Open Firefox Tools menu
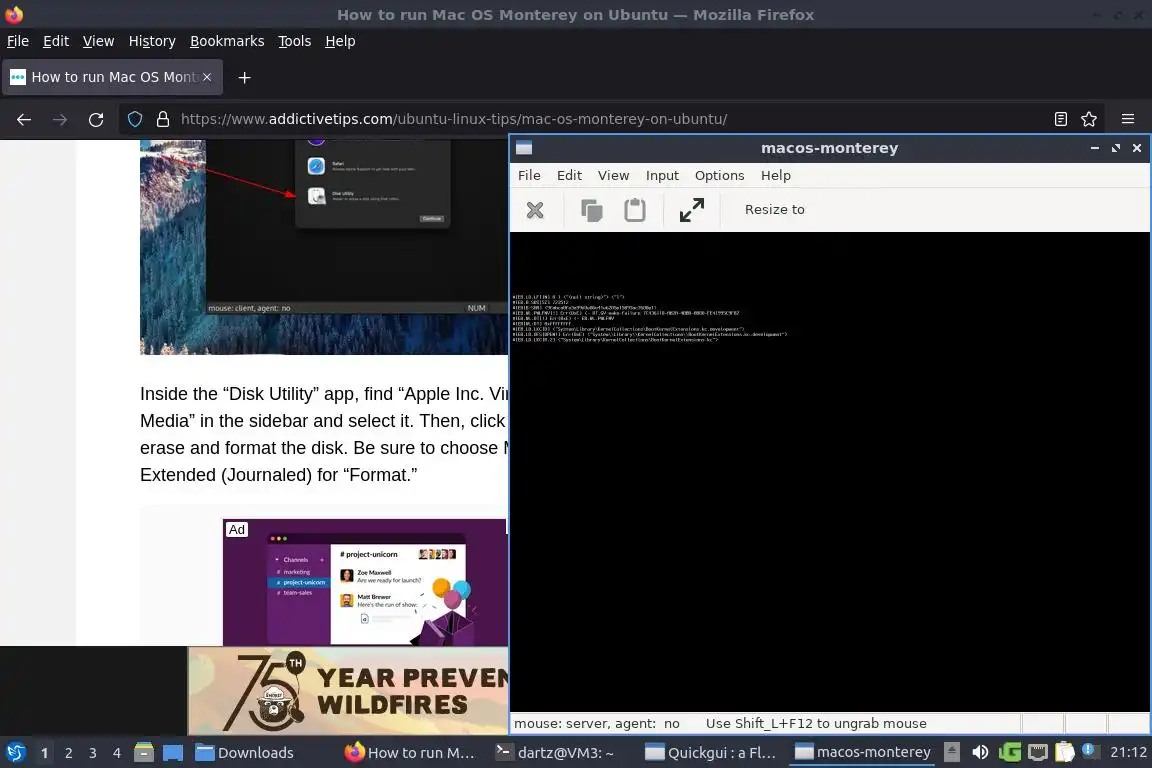 pyautogui.click(x=295, y=41)
